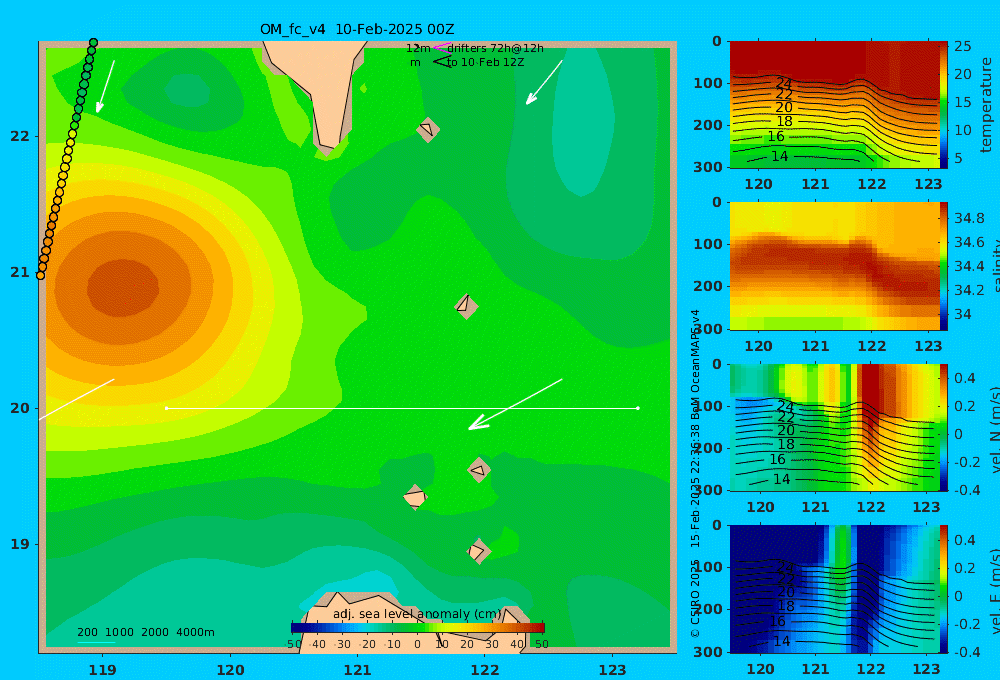Click the temperature colorbar
Image resolution: width=1000 pixels, height=680 pixels.
[944, 105]
